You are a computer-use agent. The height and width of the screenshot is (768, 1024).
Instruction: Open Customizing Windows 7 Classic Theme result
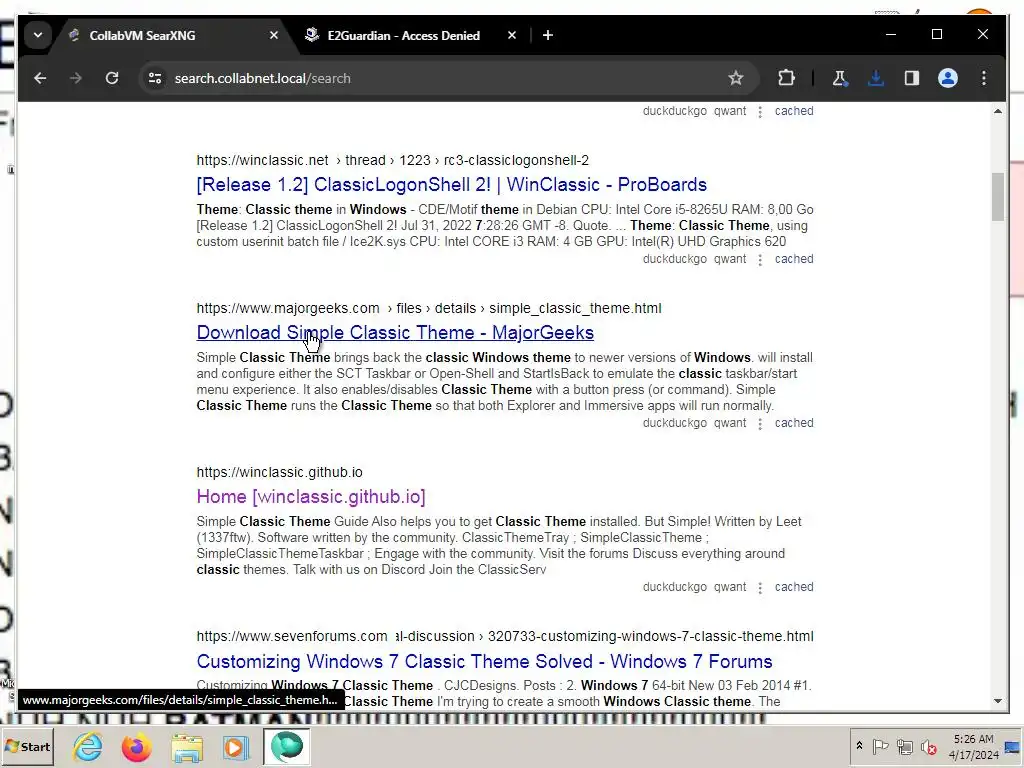484,662
